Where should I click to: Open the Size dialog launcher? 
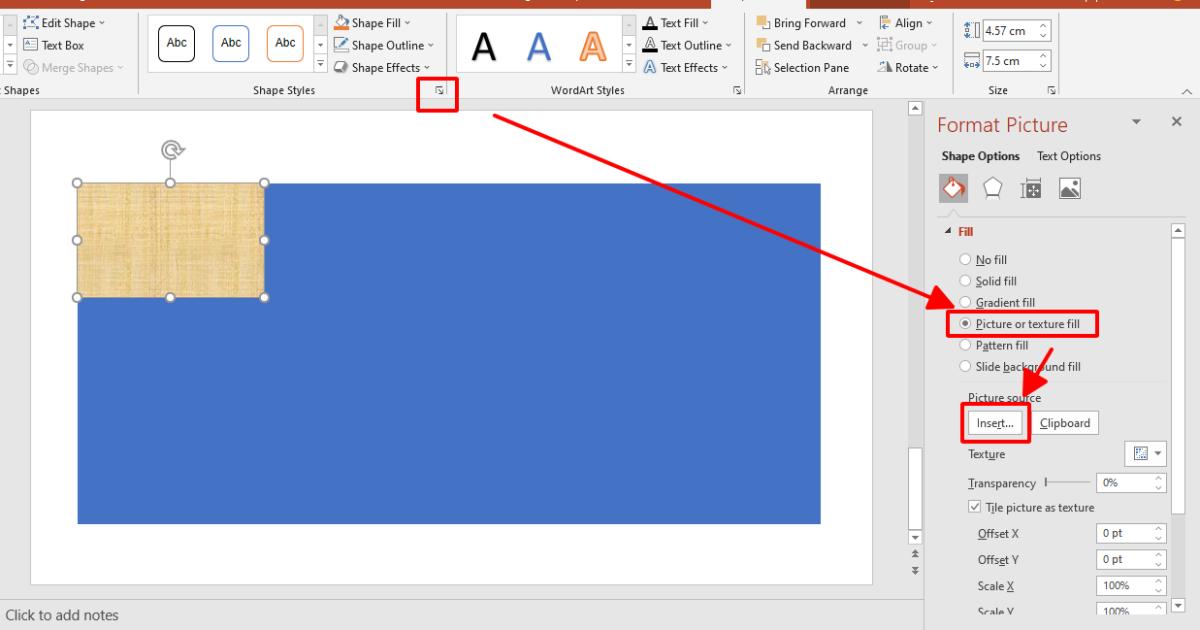[x=1051, y=91]
